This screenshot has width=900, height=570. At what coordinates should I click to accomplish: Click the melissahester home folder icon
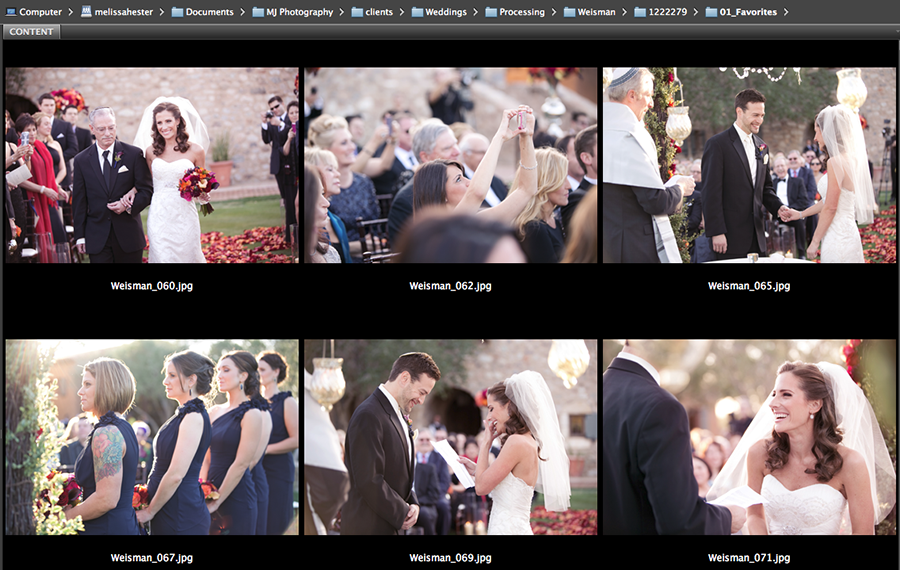tap(88, 12)
